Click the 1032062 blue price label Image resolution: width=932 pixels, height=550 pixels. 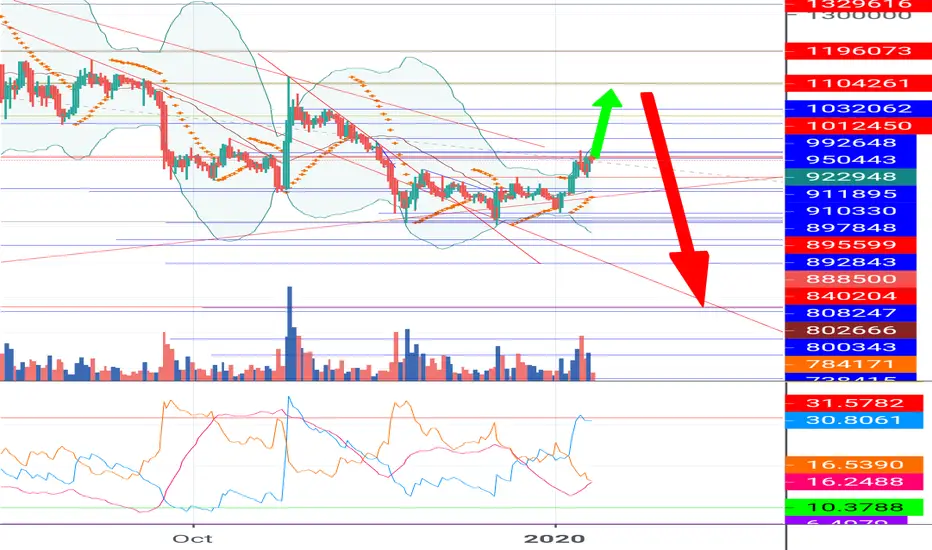[858, 108]
